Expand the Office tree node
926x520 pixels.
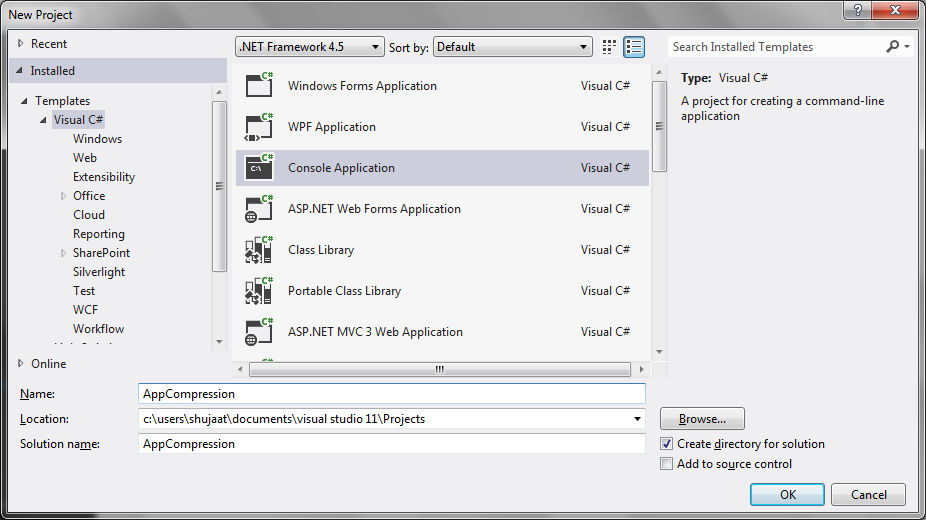coord(63,196)
